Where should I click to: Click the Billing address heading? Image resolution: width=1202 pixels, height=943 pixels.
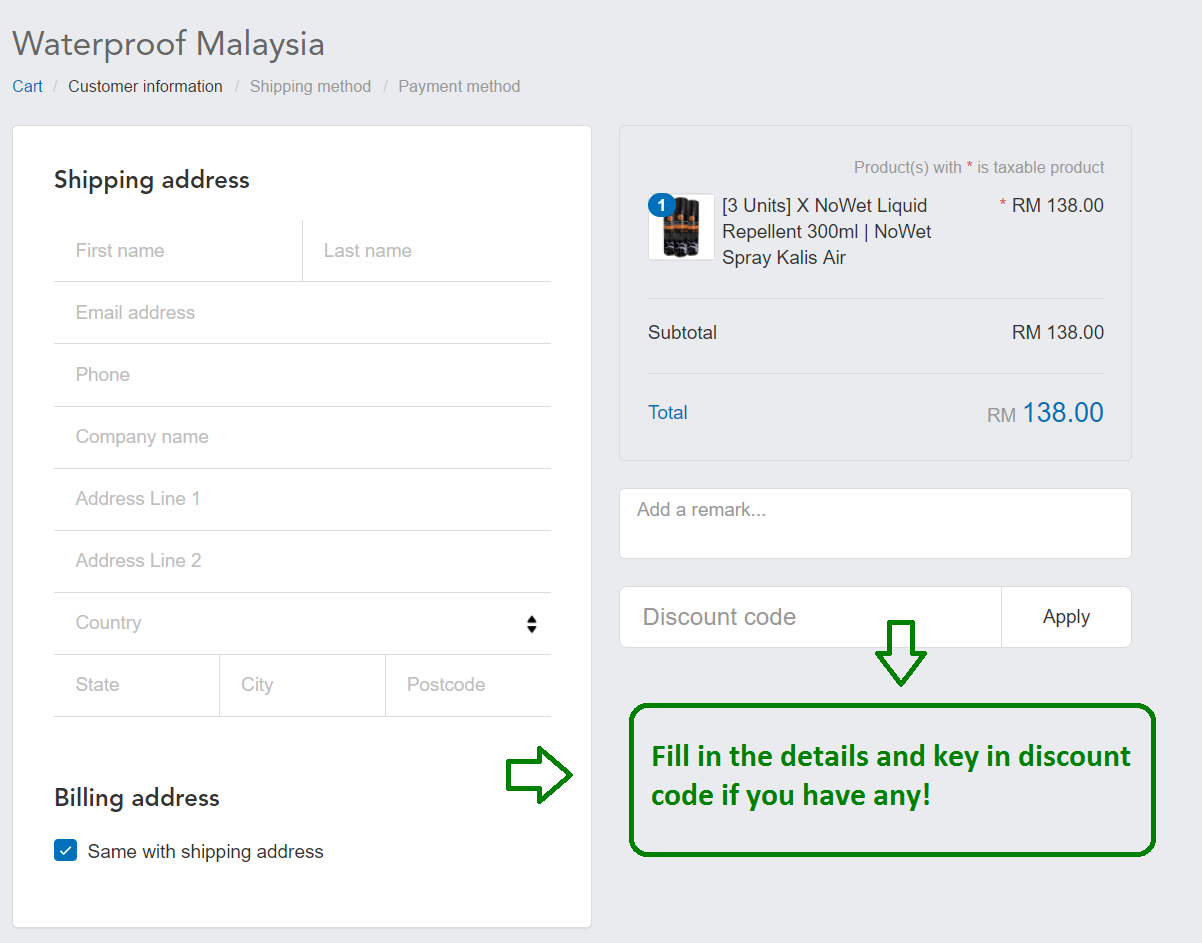click(x=137, y=798)
